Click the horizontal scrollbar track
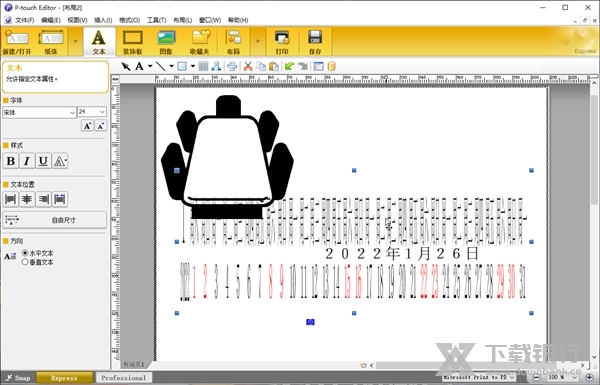 [477, 365]
